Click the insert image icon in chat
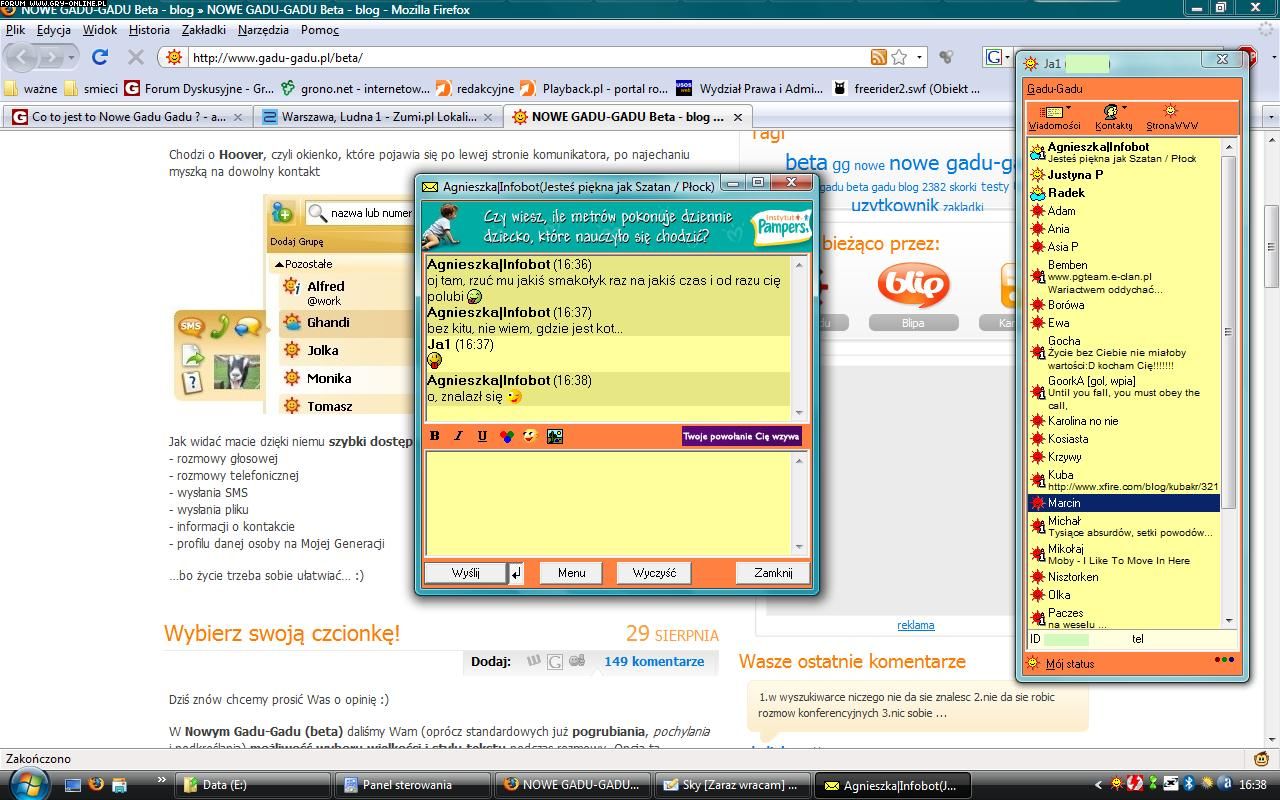 pyautogui.click(x=555, y=436)
